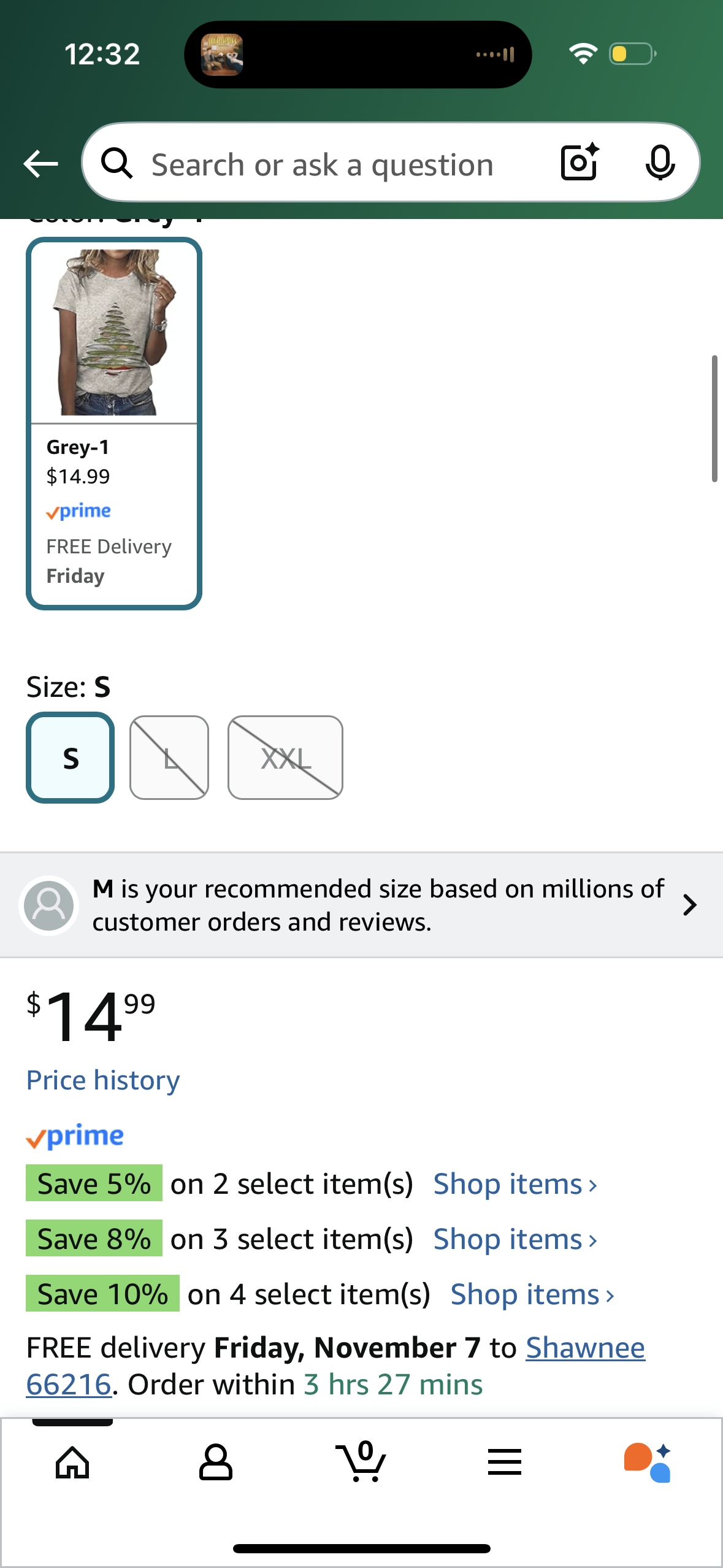Select unavailable size XXL option
Image resolution: width=723 pixels, height=1568 pixels.
pyautogui.click(x=285, y=758)
